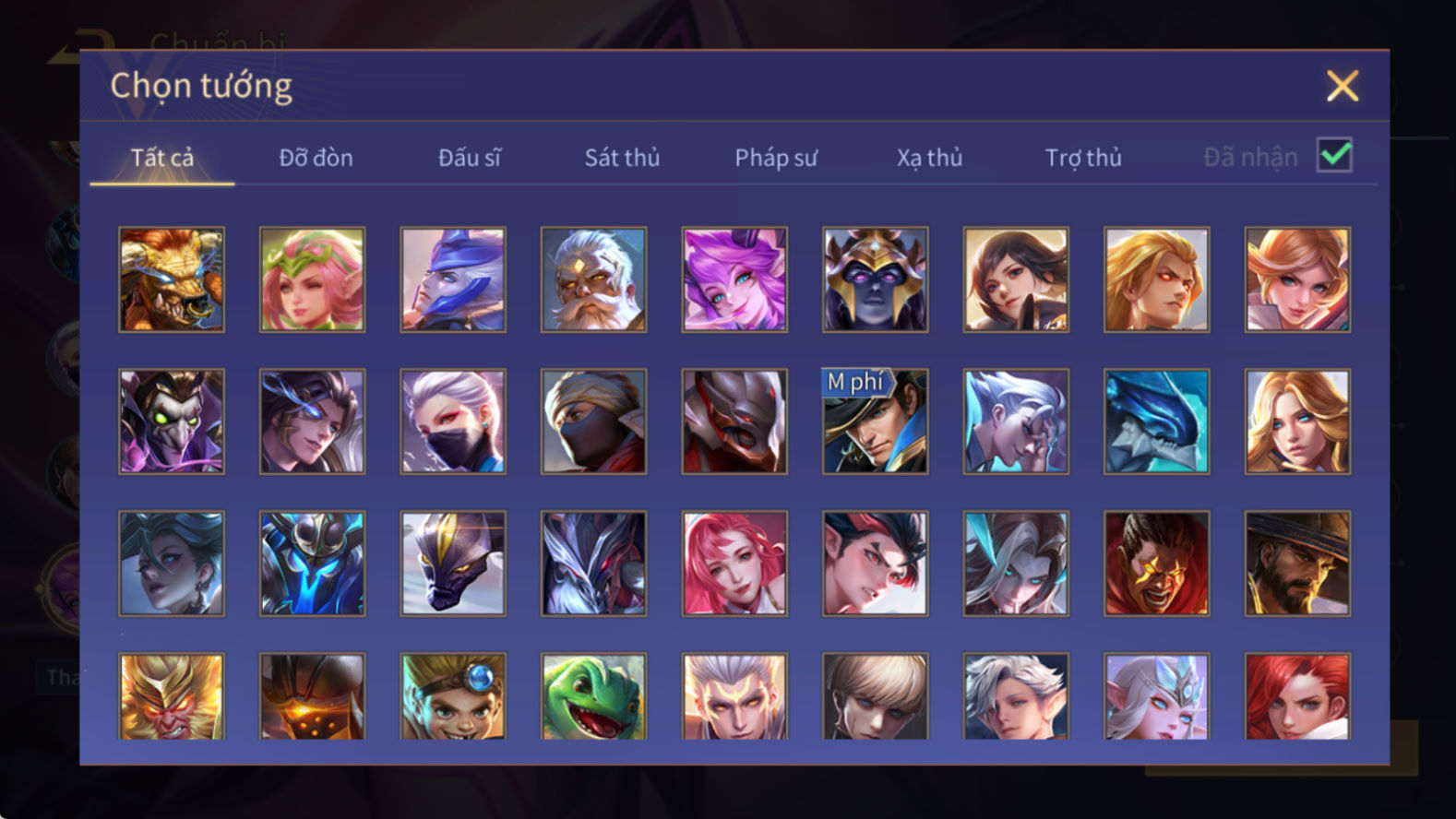Close the Chọn tướng dialog

pos(1343,86)
